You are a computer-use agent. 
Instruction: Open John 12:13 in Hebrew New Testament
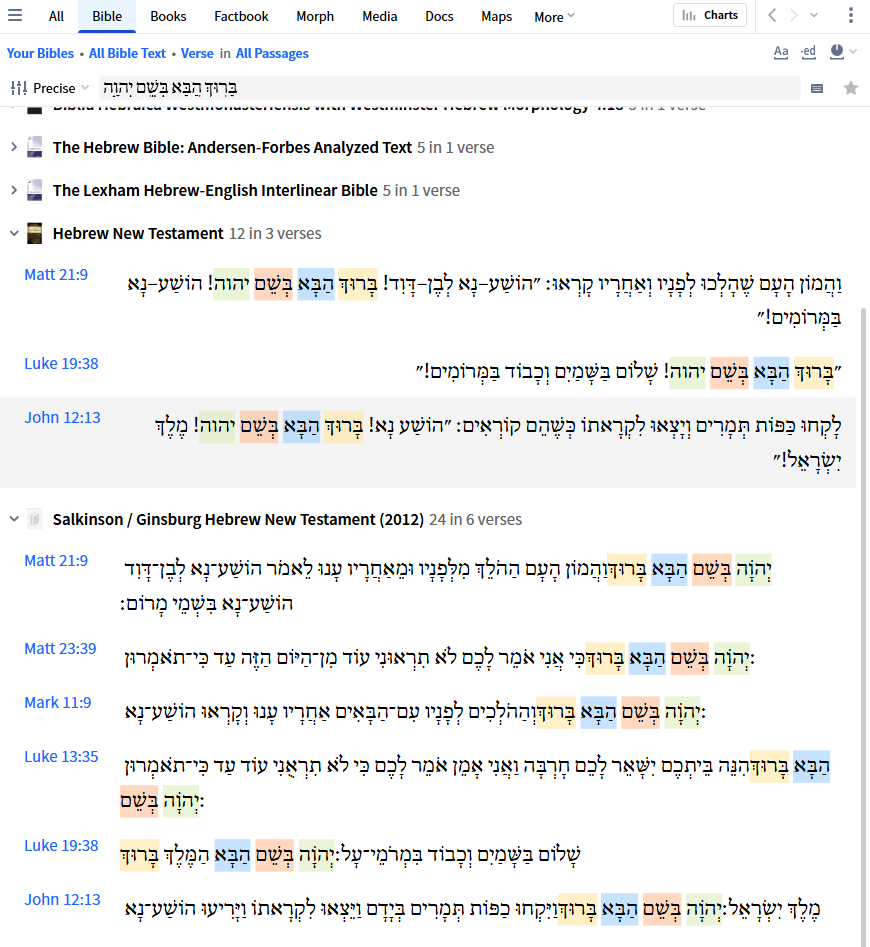tap(62, 417)
